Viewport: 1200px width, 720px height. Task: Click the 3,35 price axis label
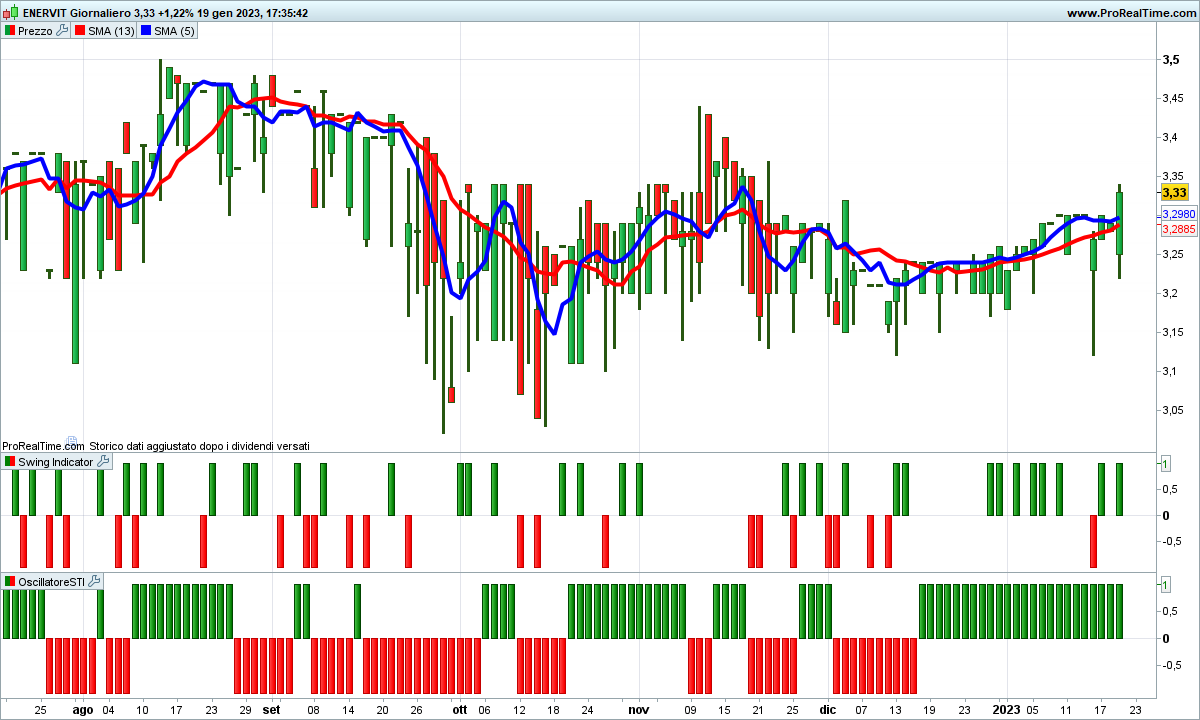point(1173,176)
